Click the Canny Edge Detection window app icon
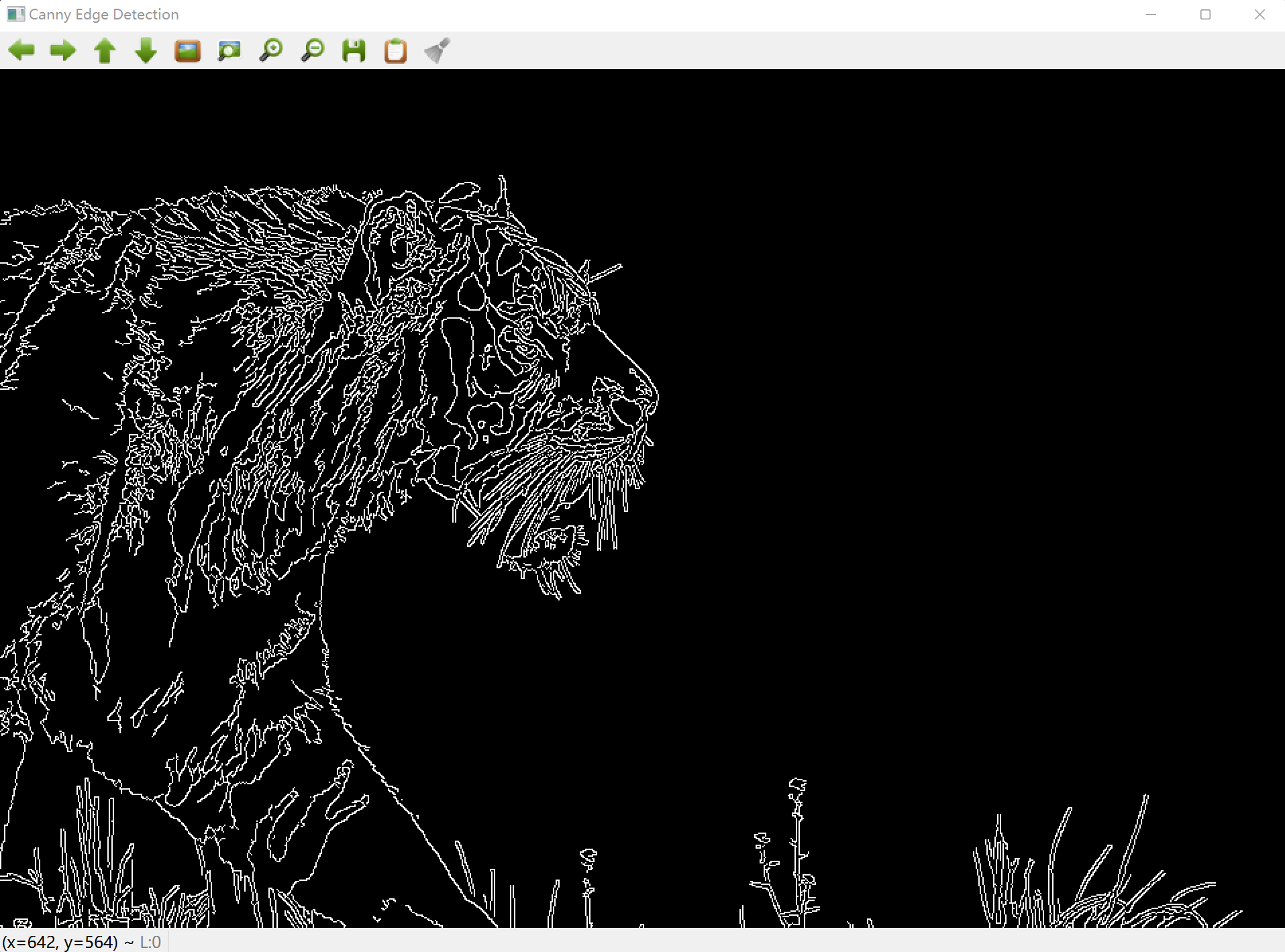 click(15, 14)
